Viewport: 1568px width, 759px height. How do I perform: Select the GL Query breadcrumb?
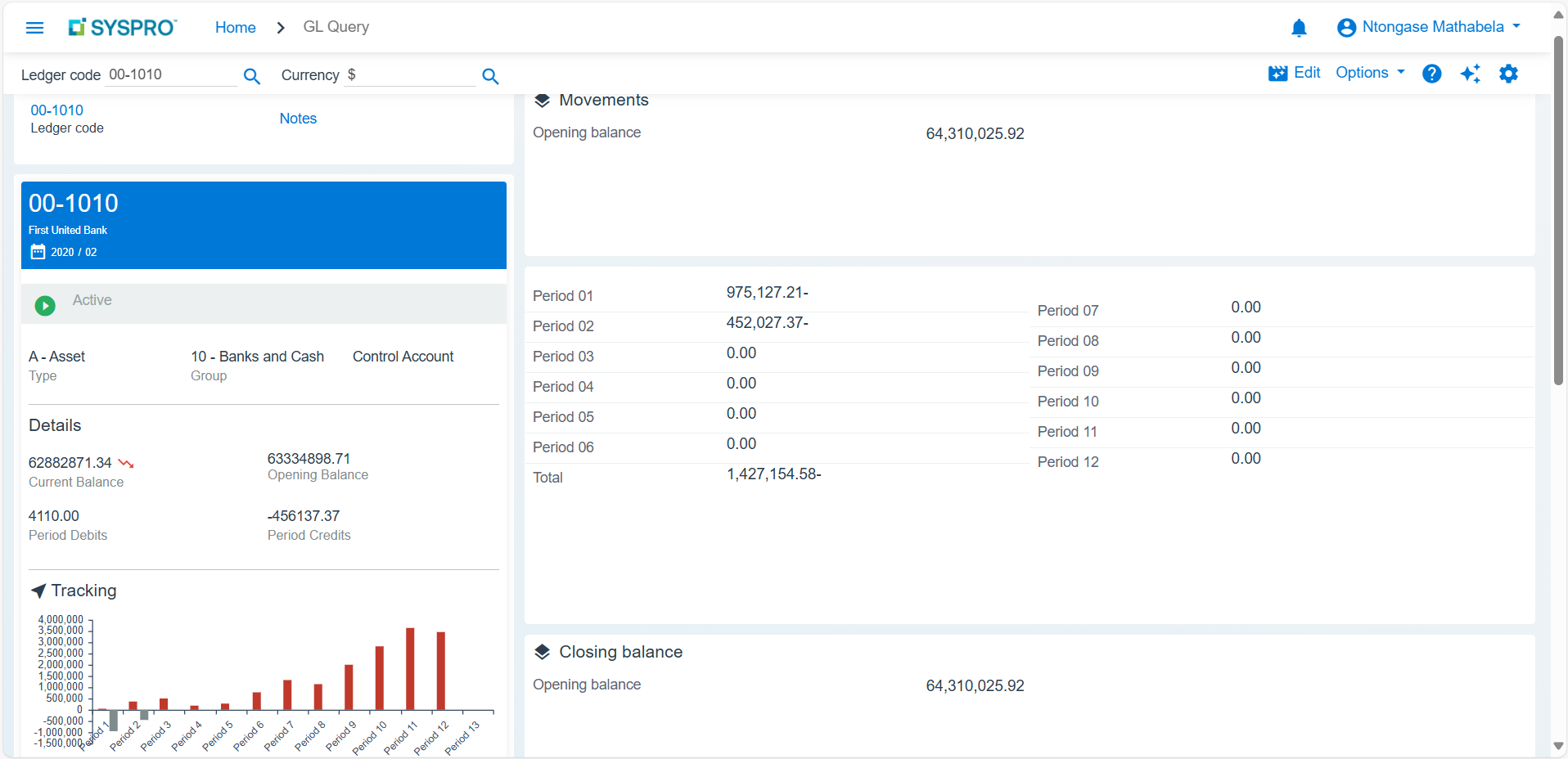tap(336, 27)
